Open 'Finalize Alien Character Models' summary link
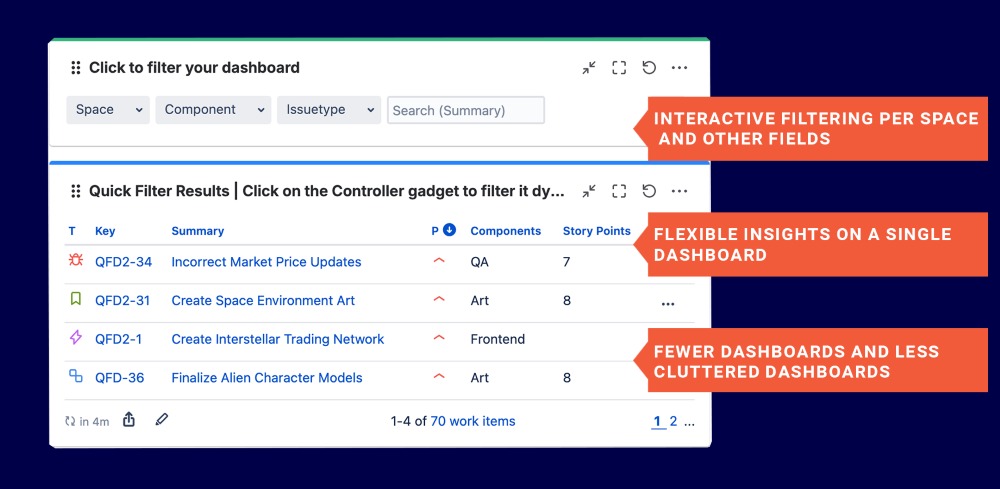 pyautogui.click(x=267, y=378)
